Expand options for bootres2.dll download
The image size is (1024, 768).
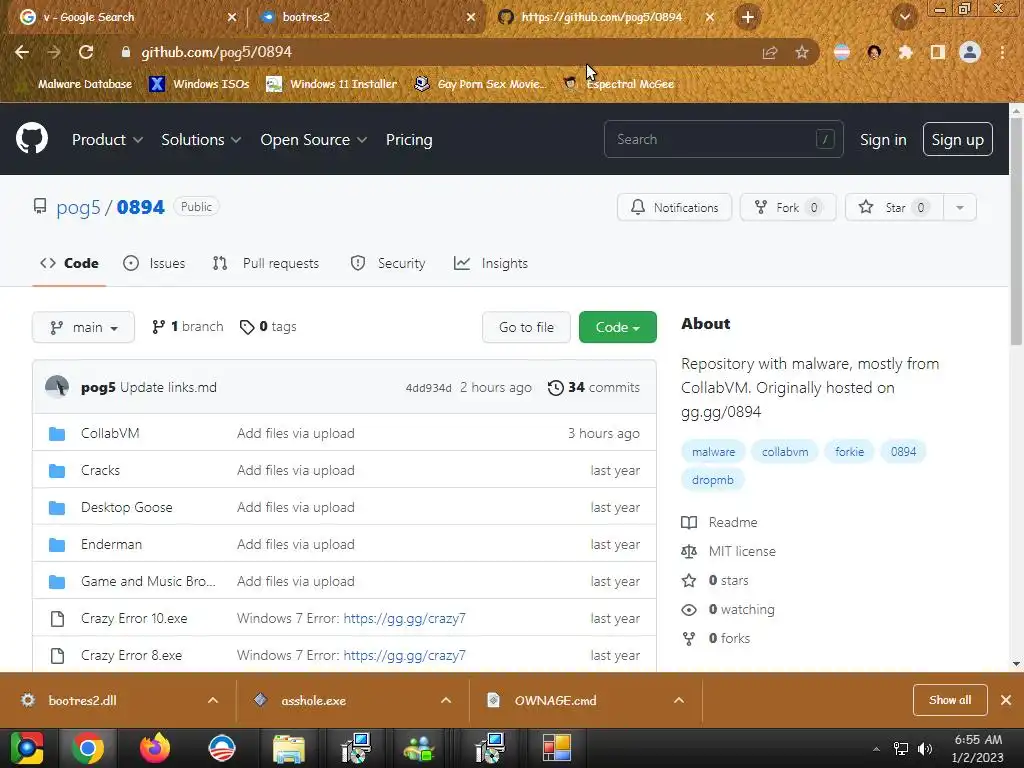tap(213, 700)
